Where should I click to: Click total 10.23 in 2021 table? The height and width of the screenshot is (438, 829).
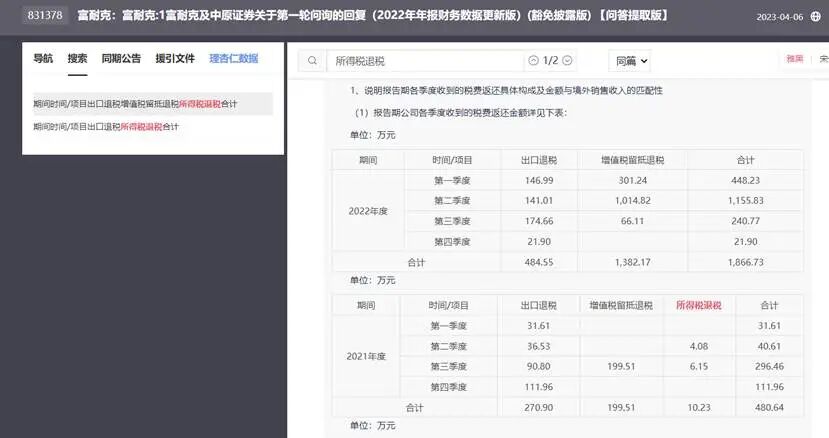click(x=698, y=408)
